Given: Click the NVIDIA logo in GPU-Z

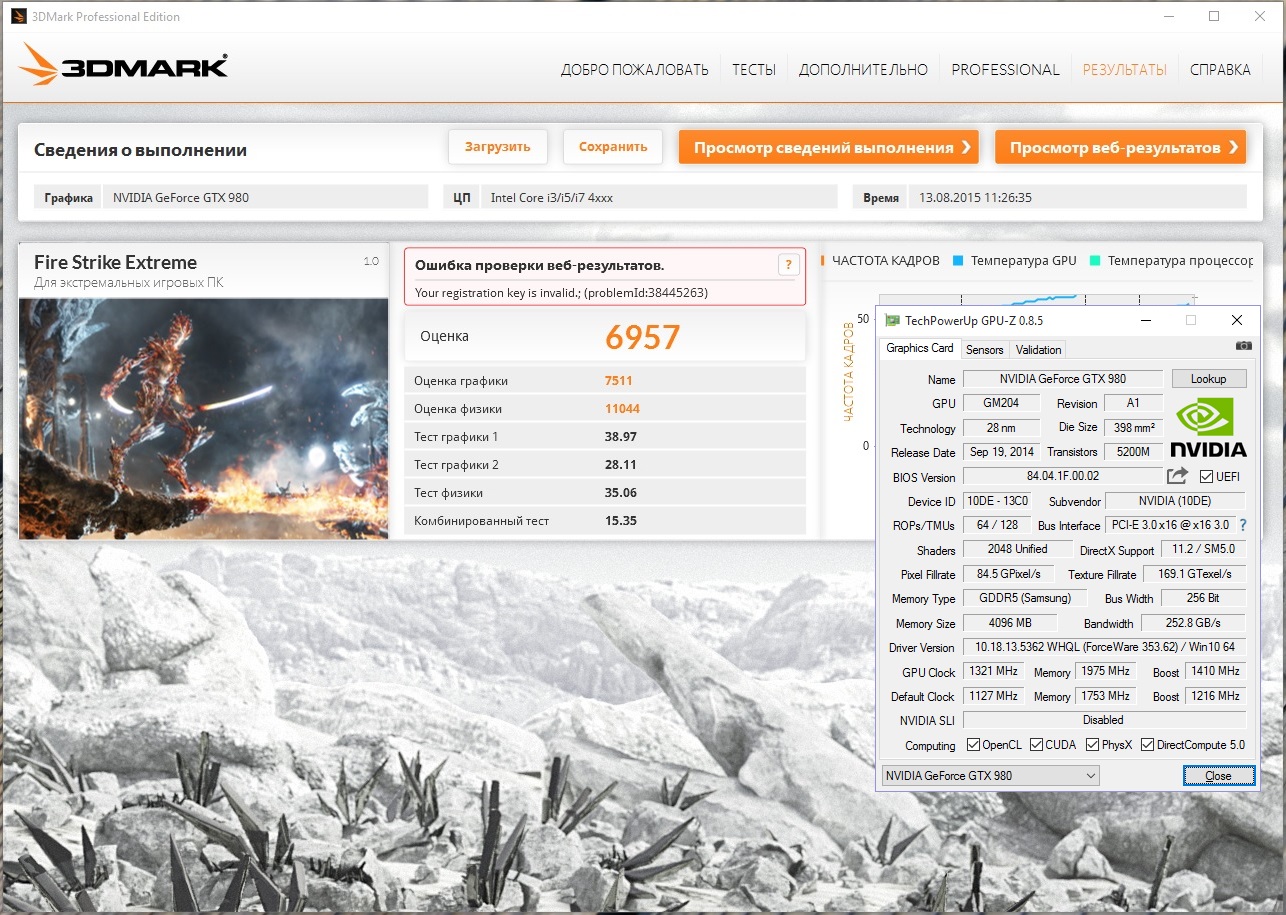Looking at the screenshot, I should [x=1208, y=427].
